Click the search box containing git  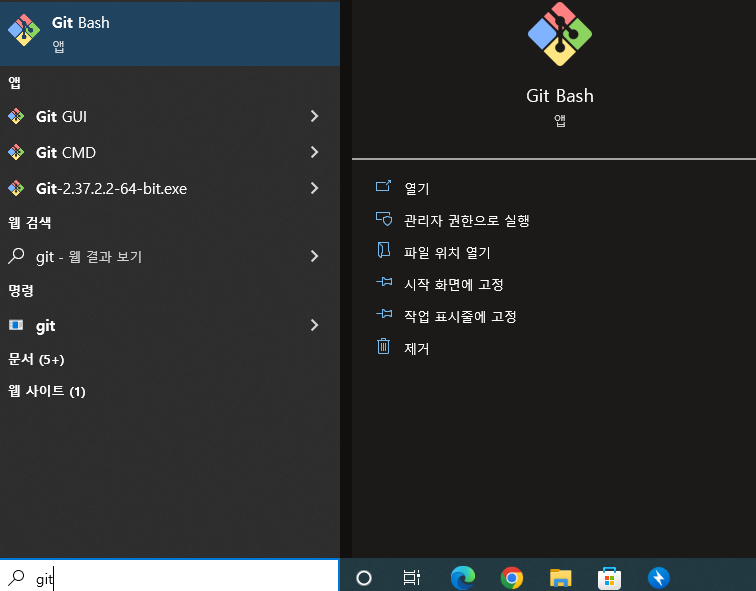point(169,577)
